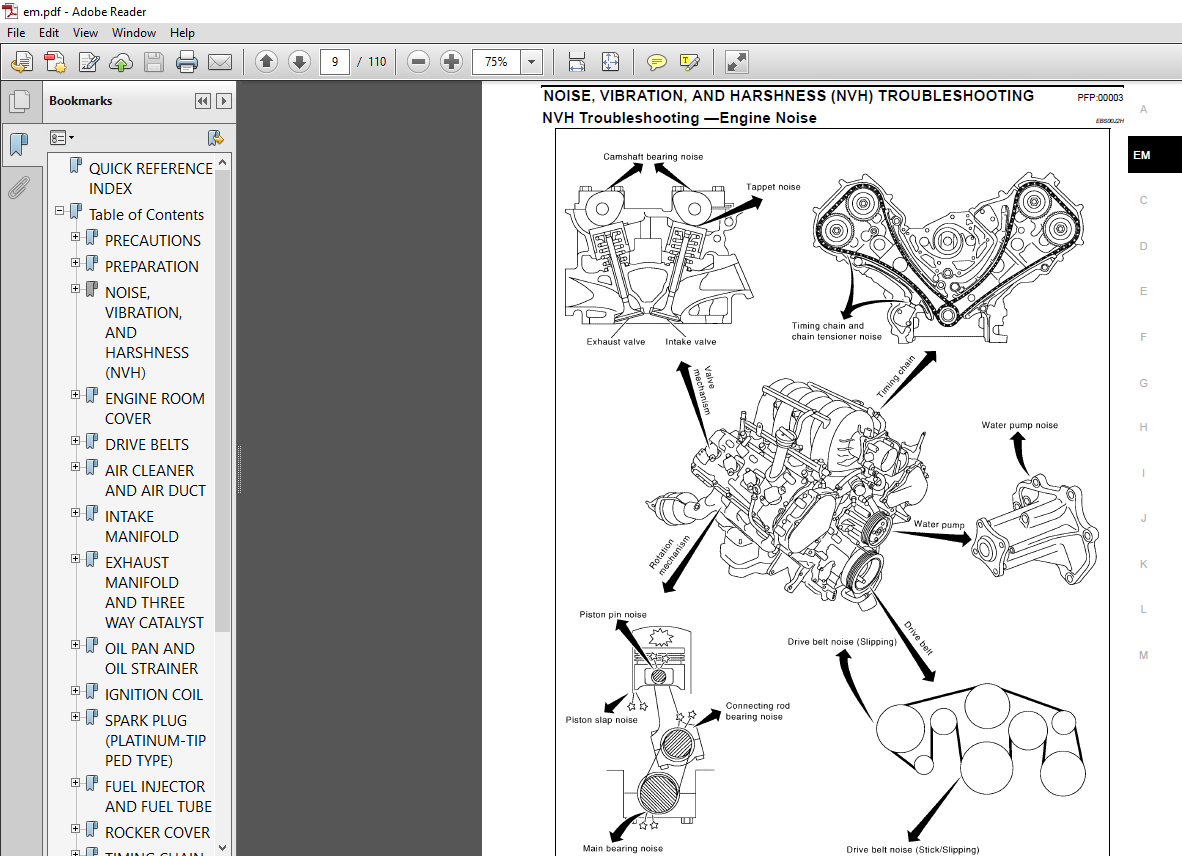Jump to PREPARATION bookmark
The height and width of the screenshot is (856, 1182).
click(x=152, y=267)
